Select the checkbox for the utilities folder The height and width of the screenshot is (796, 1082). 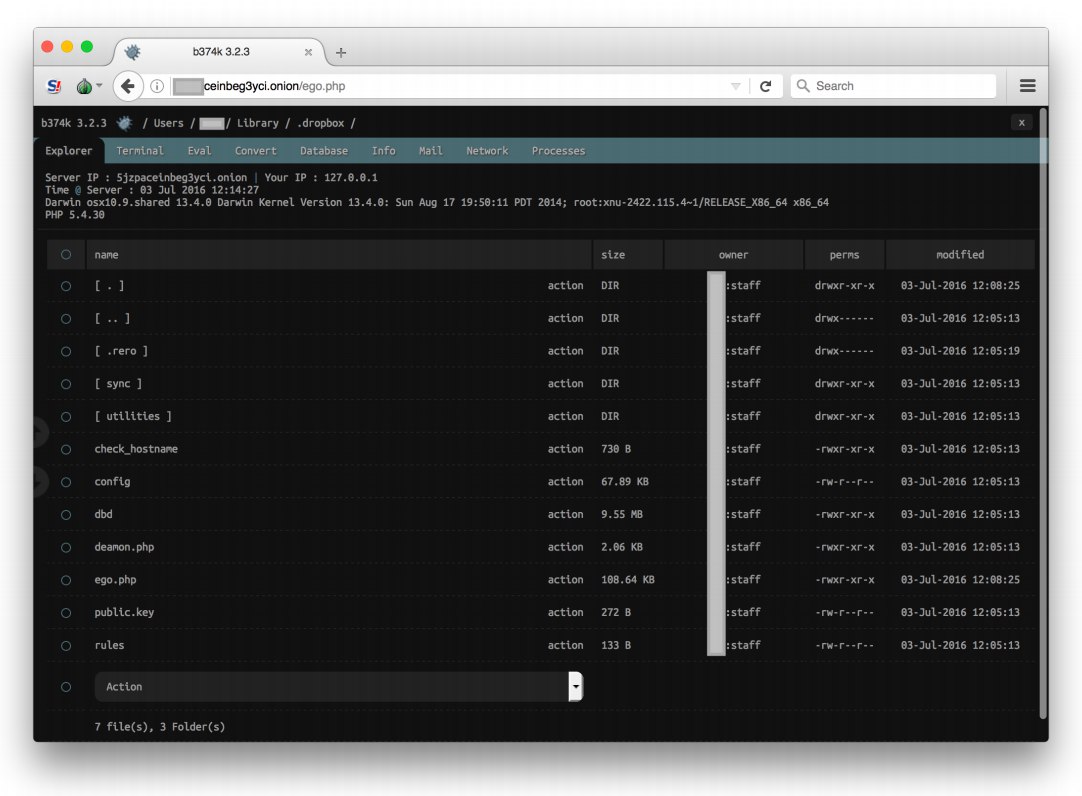(x=66, y=417)
